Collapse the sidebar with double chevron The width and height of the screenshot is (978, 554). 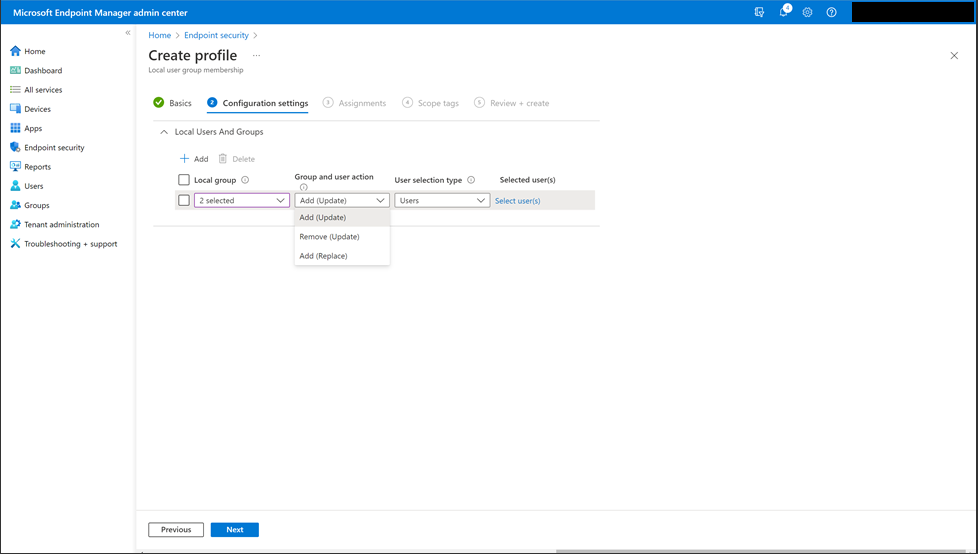click(128, 32)
